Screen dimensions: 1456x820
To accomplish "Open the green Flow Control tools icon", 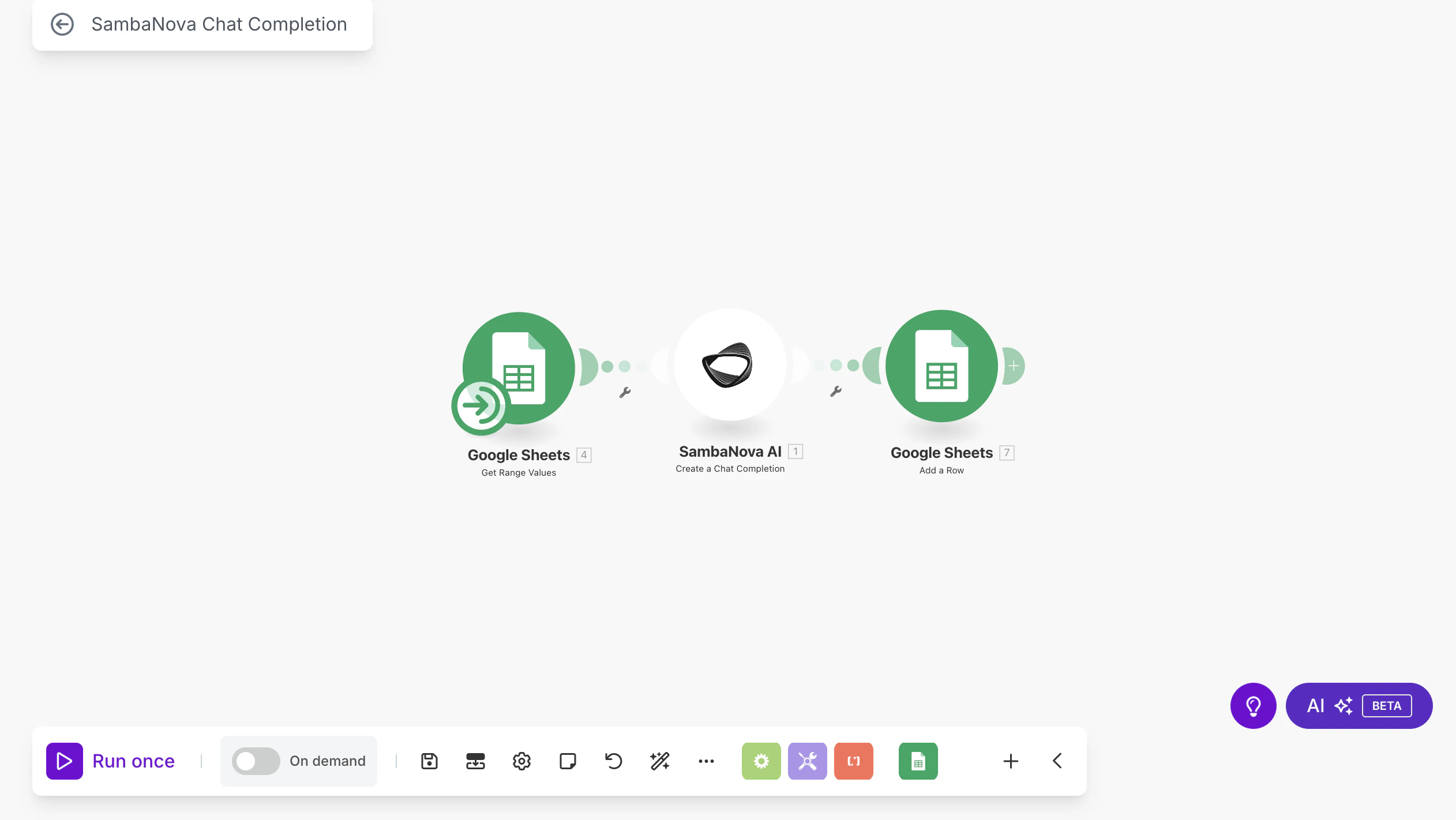I will pos(761,761).
